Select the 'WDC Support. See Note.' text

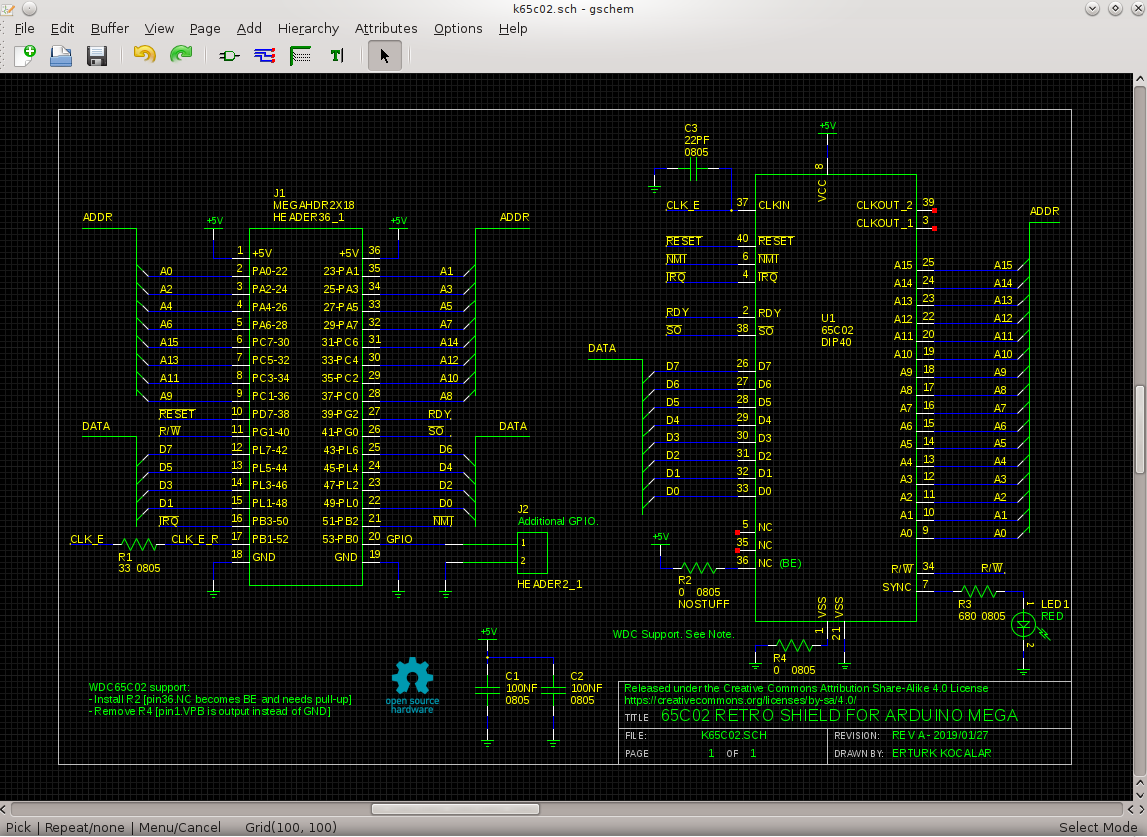pyautogui.click(x=673, y=634)
